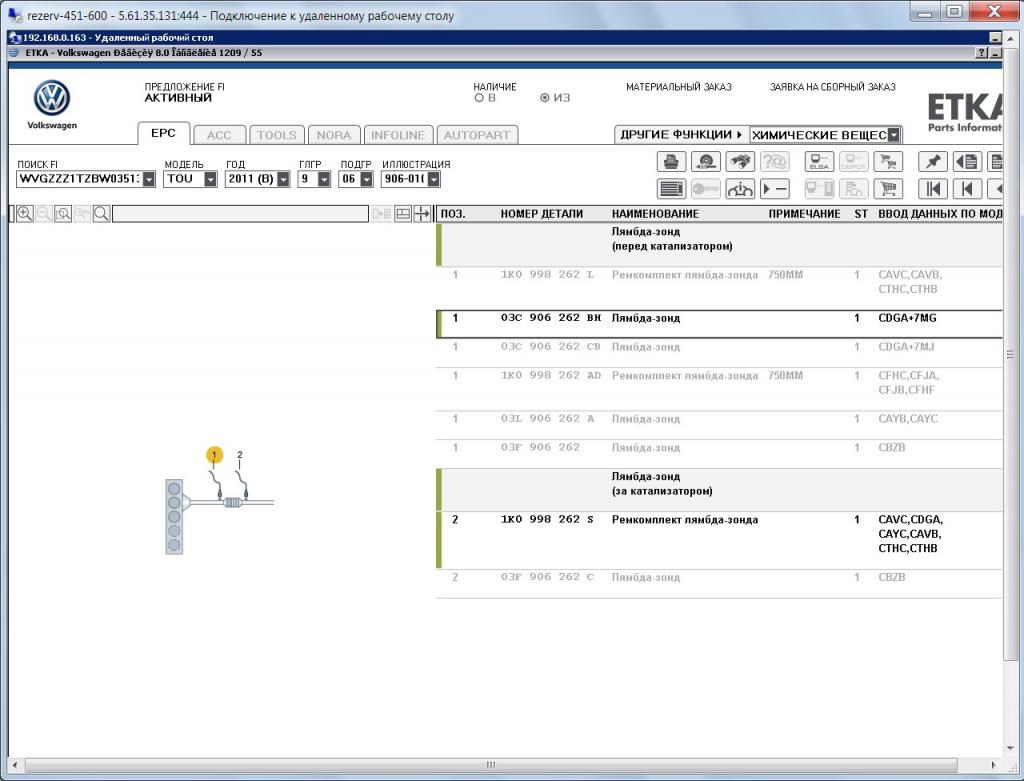Switch to the INFOLINE tab

pos(398,135)
